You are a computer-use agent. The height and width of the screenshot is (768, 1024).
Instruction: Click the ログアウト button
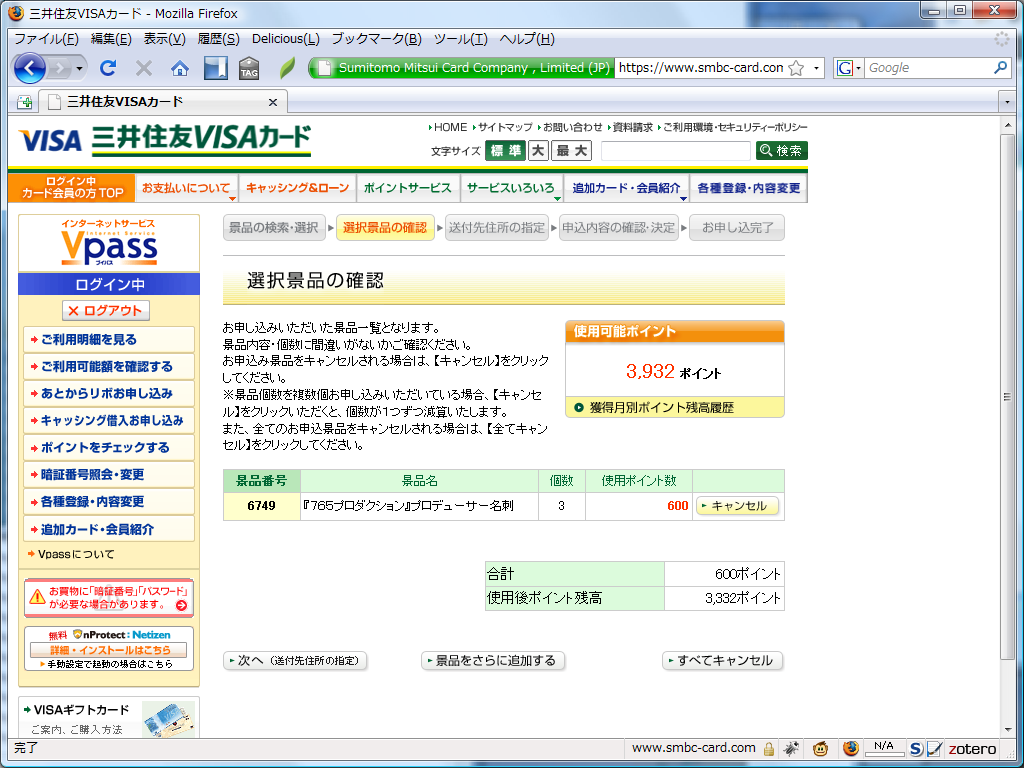106,311
